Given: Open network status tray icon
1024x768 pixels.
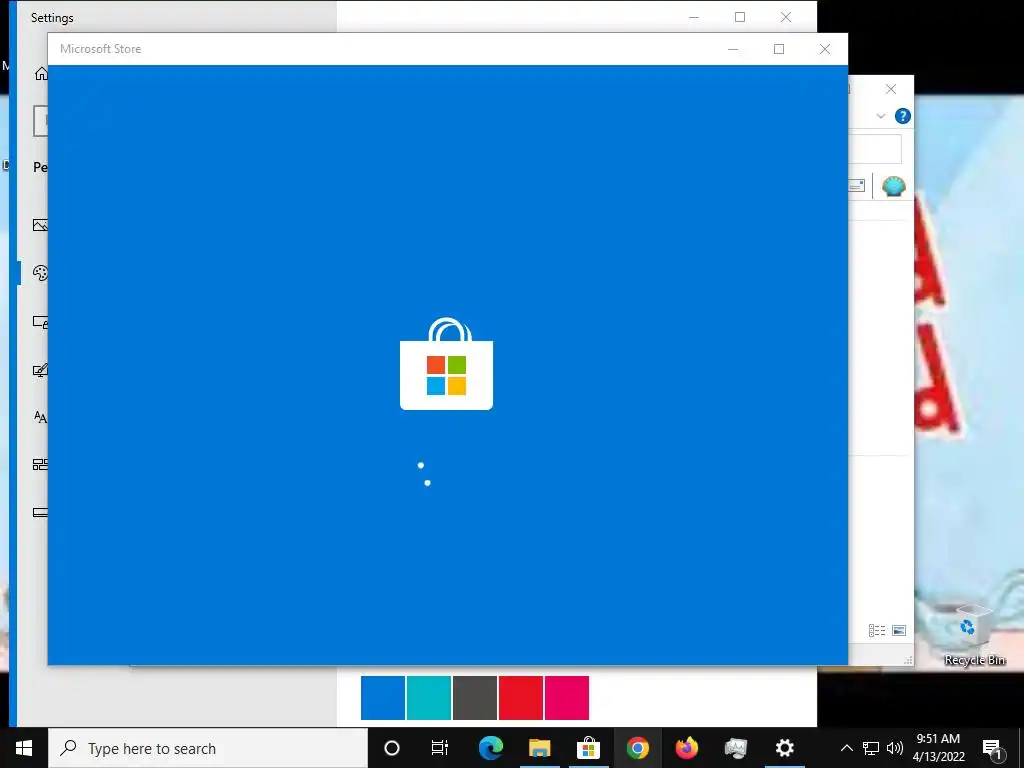Looking at the screenshot, I should pyautogui.click(x=871, y=748).
